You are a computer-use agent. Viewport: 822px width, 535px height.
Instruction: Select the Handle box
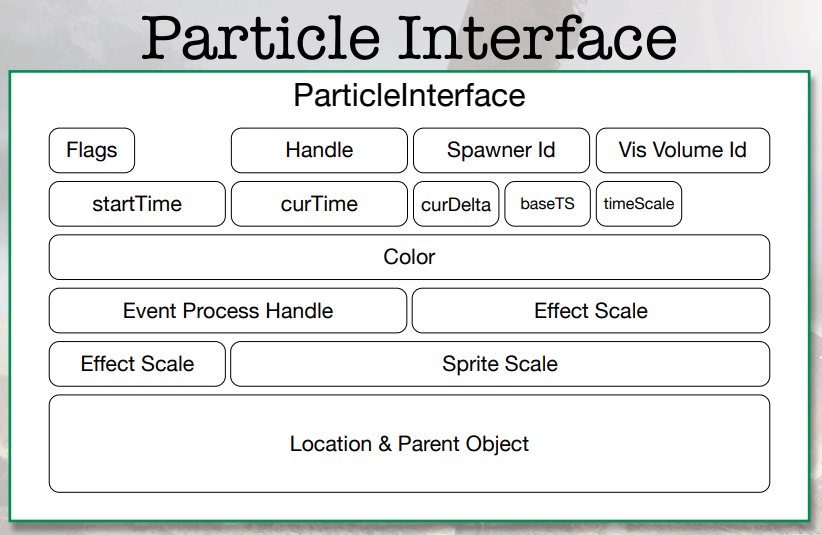(319, 150)
